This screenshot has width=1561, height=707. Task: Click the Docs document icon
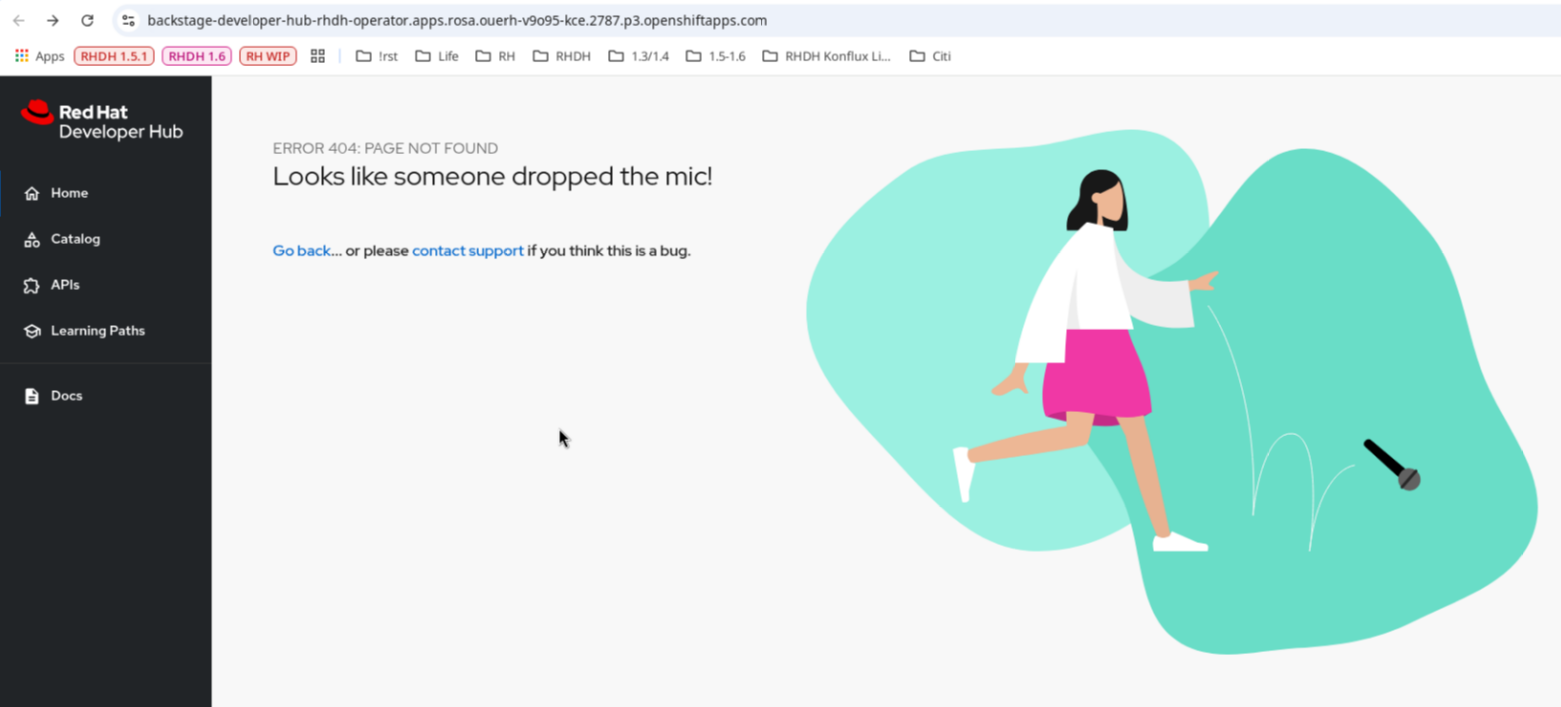[32, 396]
